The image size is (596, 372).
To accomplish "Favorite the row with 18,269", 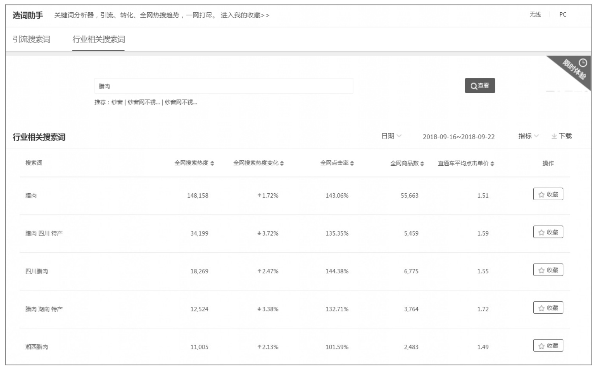I will point(548,270).
